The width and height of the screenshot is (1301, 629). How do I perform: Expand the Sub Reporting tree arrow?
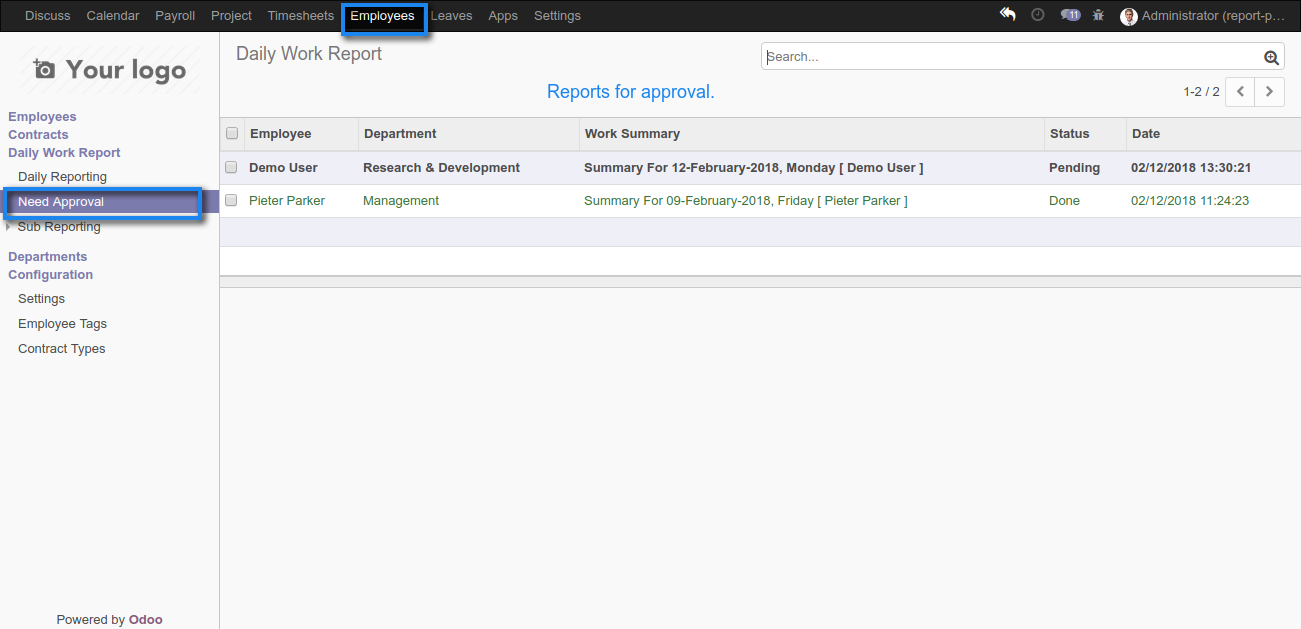coord(9,227)
